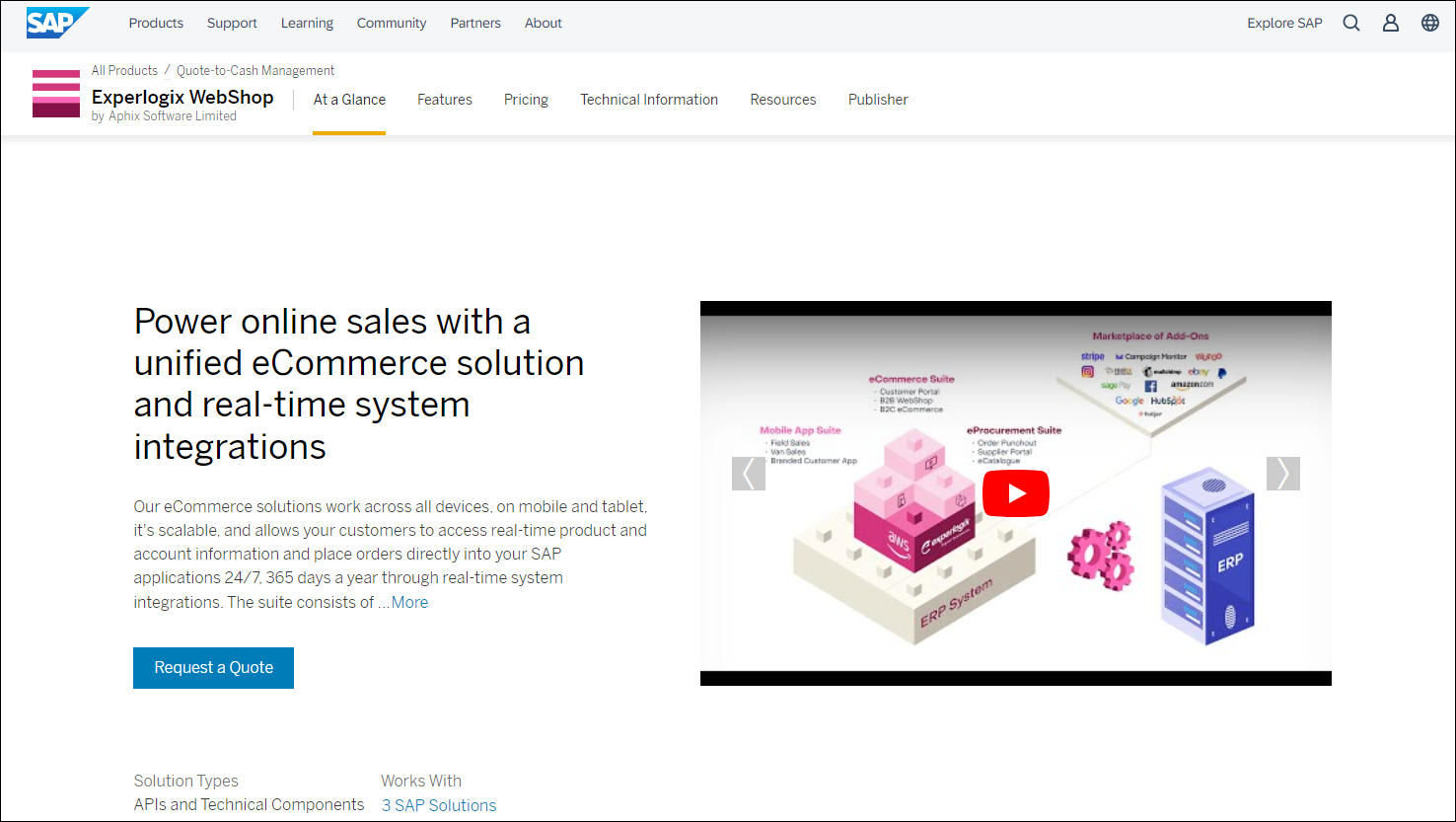Open the Technical Information tab
Viewport: 1456px width, 822px height.
click(649, 99)
